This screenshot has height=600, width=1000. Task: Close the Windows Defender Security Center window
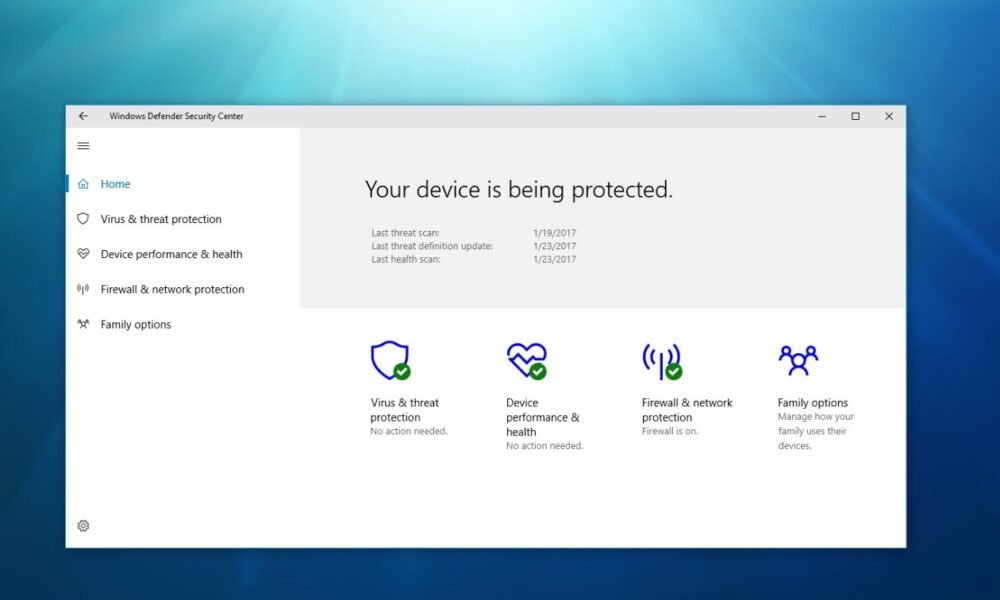click(888, 116)
